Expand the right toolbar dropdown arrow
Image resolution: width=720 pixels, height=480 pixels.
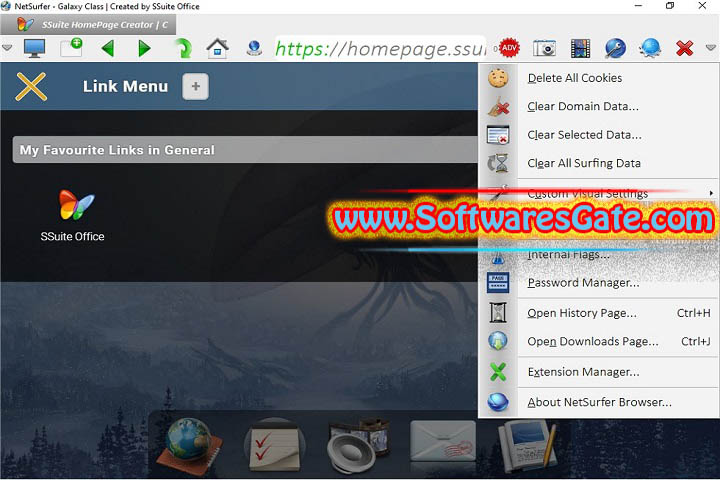click(710, 48)
